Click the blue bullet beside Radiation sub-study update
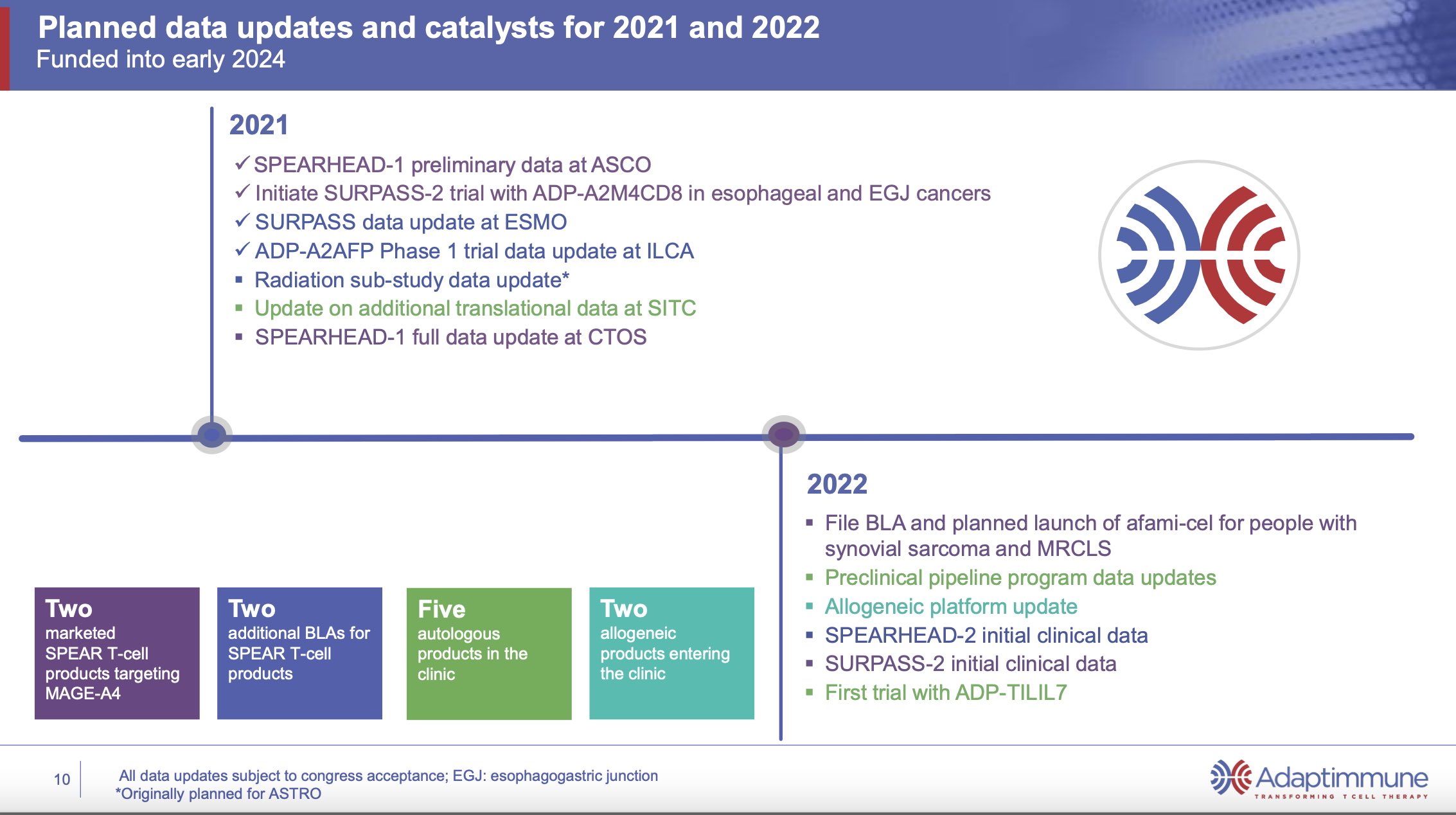The width and height of the screenshot is (1456, 815). pos(240,280)
